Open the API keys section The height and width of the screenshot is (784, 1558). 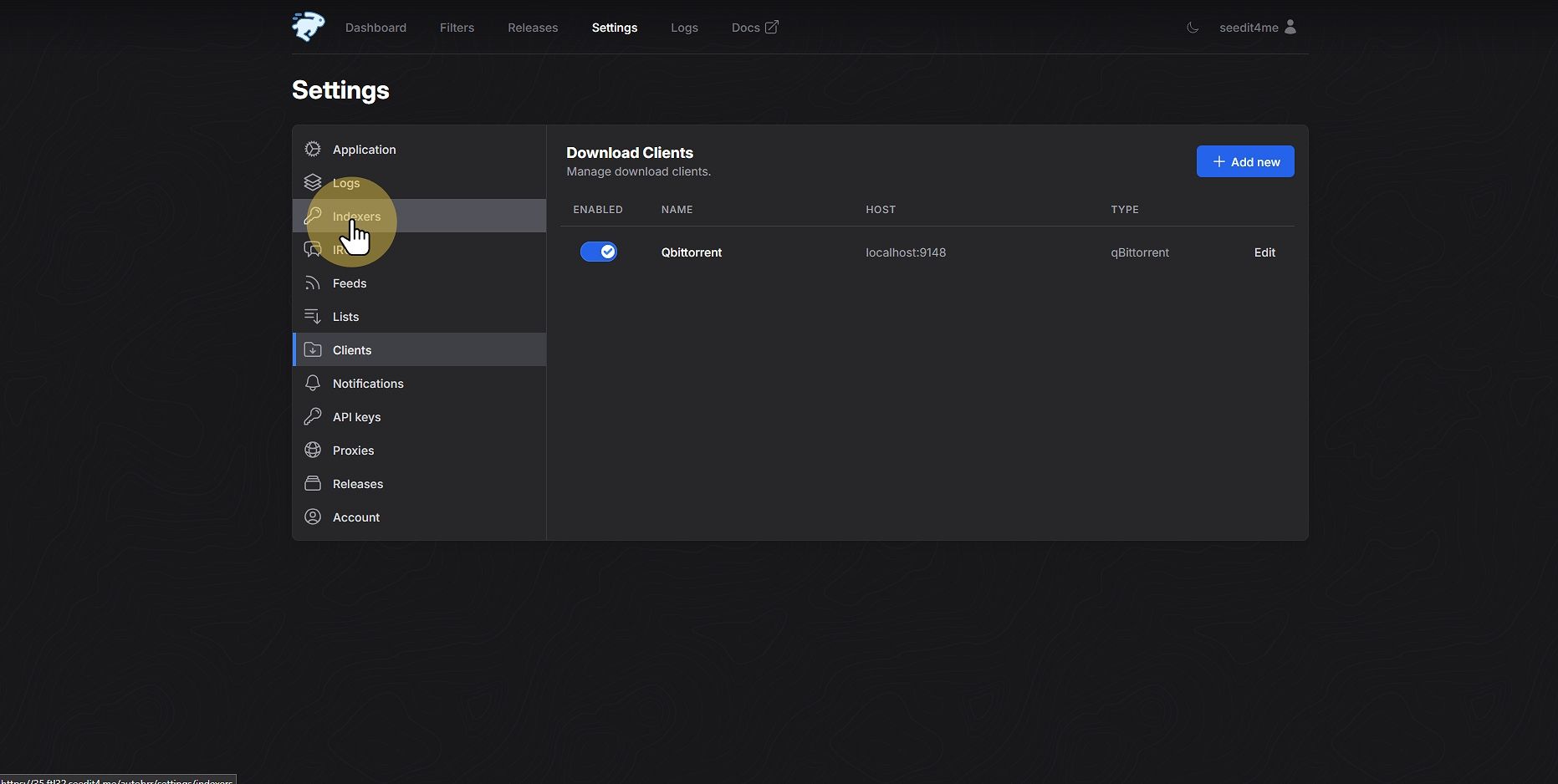(x=419, y=416)
